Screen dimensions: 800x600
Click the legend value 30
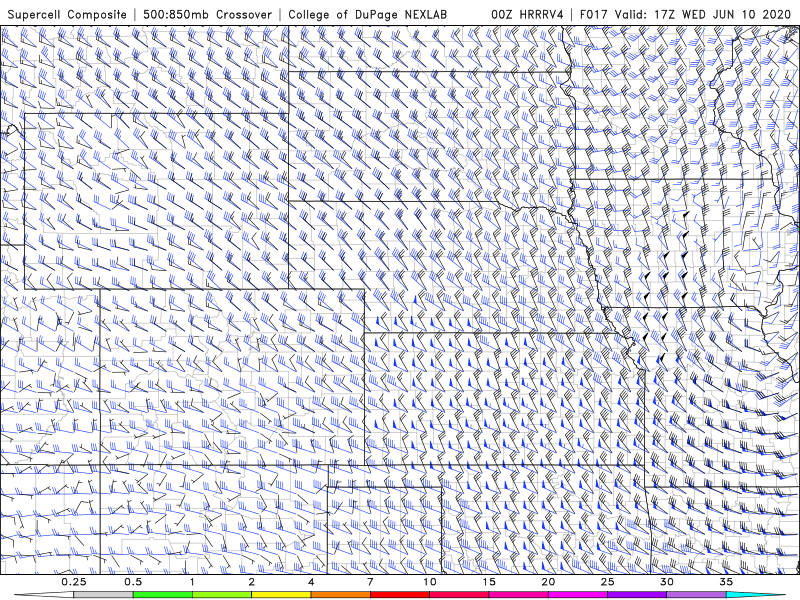click(x=667, y=582)
